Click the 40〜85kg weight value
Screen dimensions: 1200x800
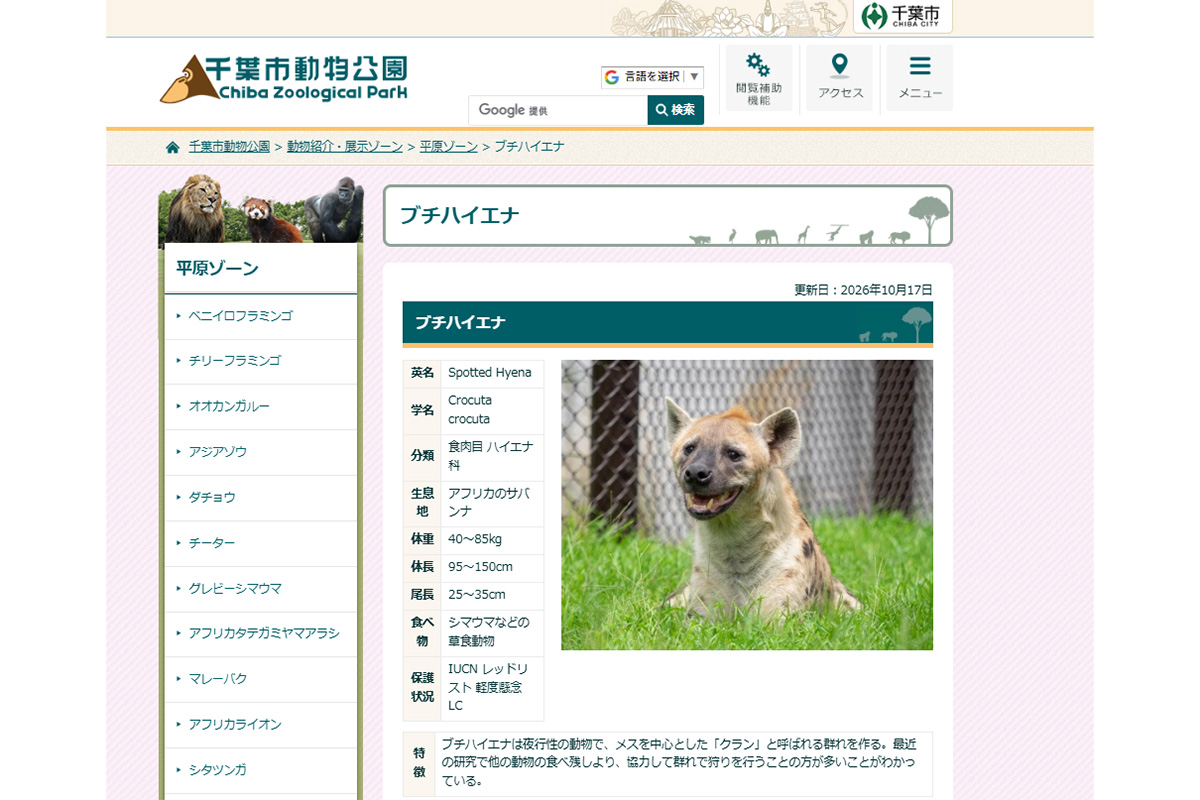(x=492, y=540)
